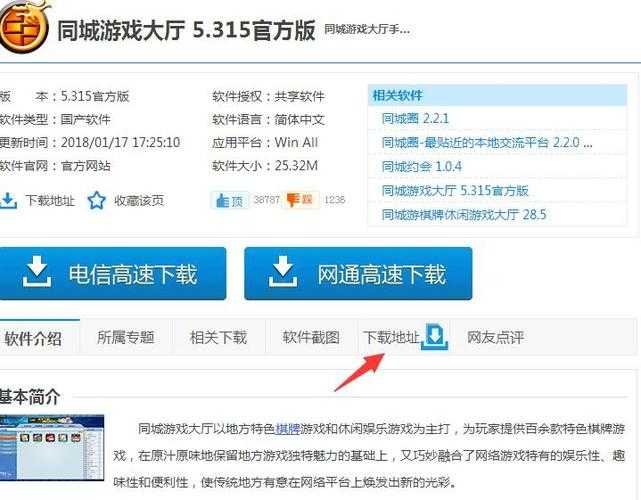This screenshot has width=641, height=500.
Task: Click the update time 2018/01/17 17:25:10
Action: 121,143
